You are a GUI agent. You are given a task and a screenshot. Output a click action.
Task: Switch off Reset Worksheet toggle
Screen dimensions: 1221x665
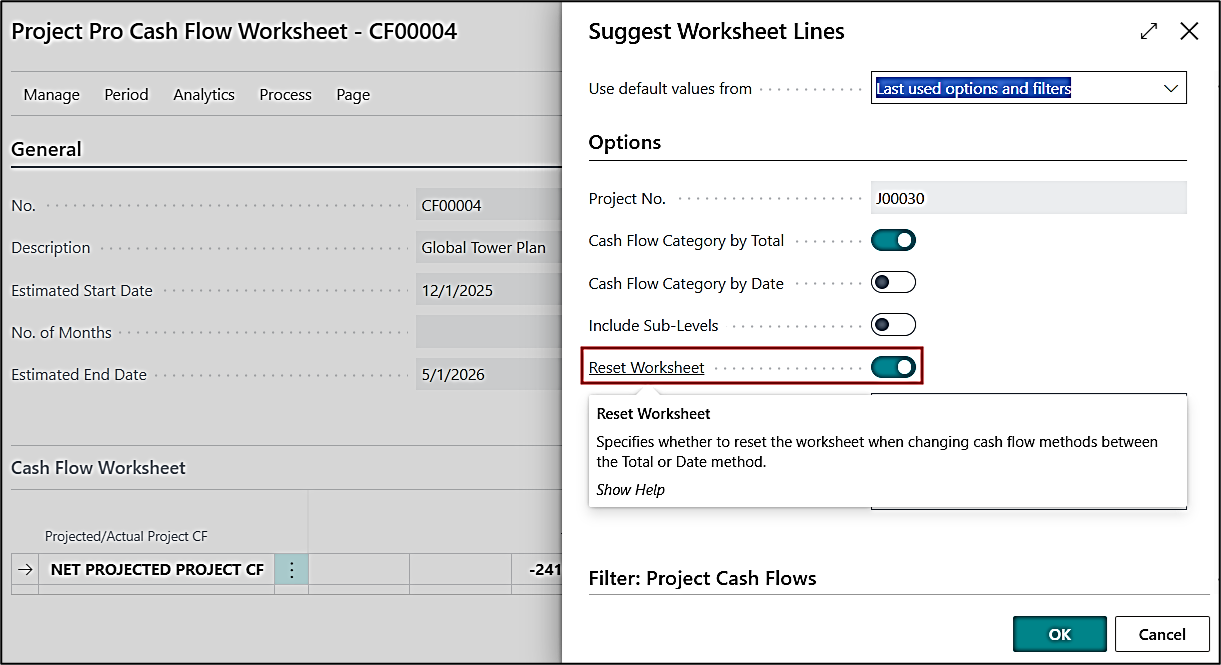coord(893,367)
